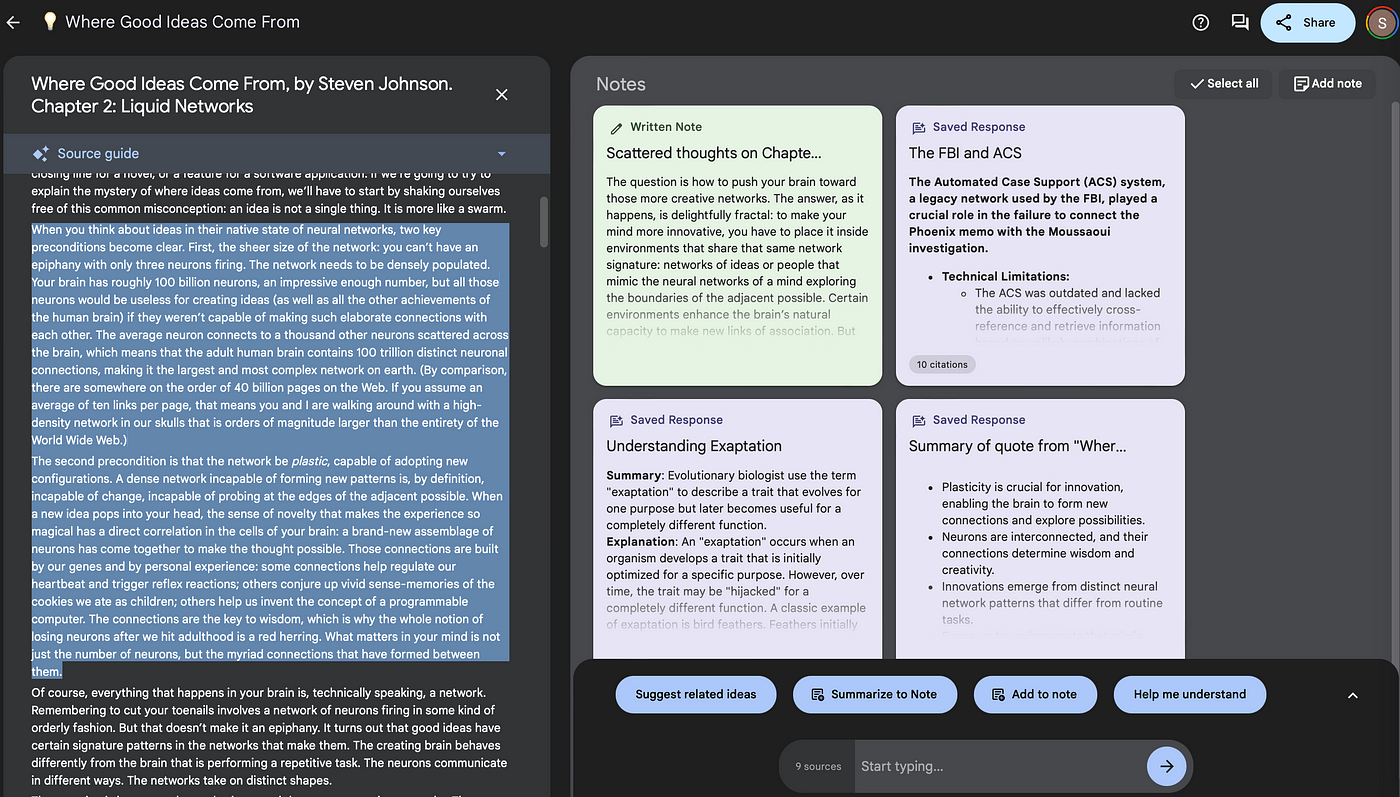Click Summarize to Note chip
Screen dimensions: 1400x797
tap(874, 694)
